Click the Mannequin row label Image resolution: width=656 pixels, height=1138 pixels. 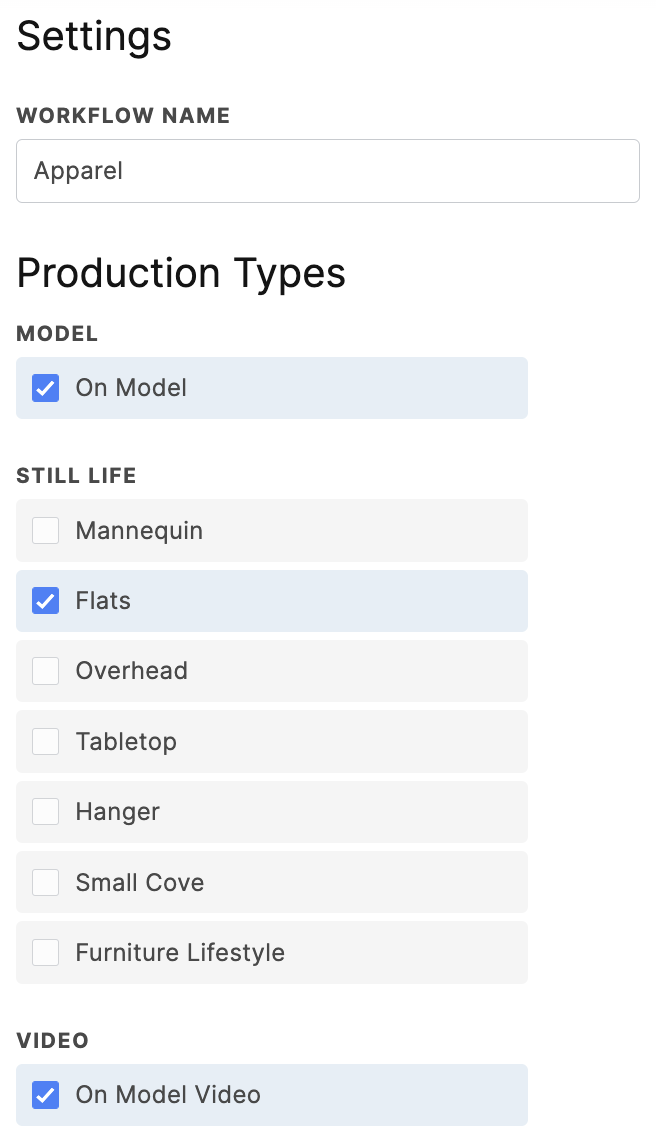coord(139,530)
